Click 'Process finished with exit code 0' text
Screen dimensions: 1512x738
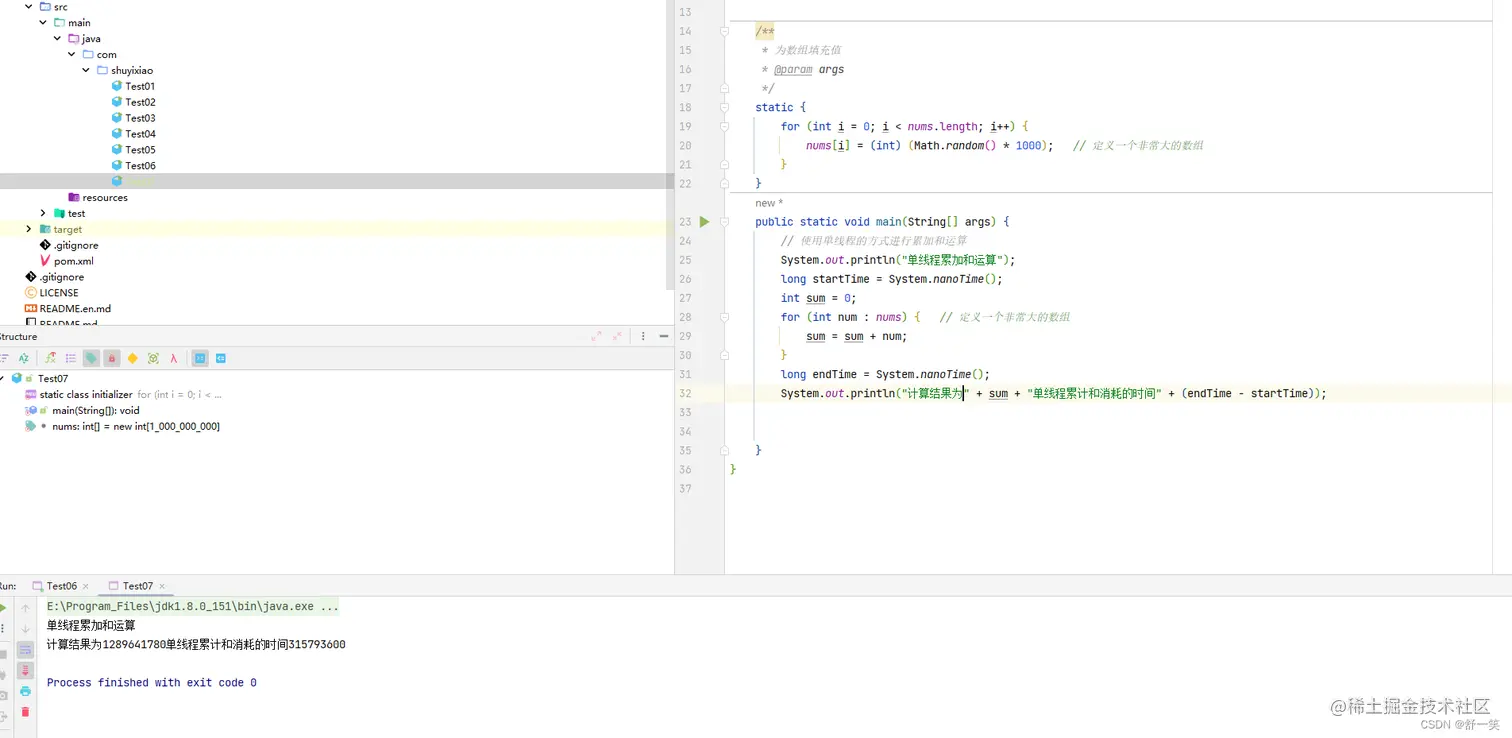click(151, 683)
